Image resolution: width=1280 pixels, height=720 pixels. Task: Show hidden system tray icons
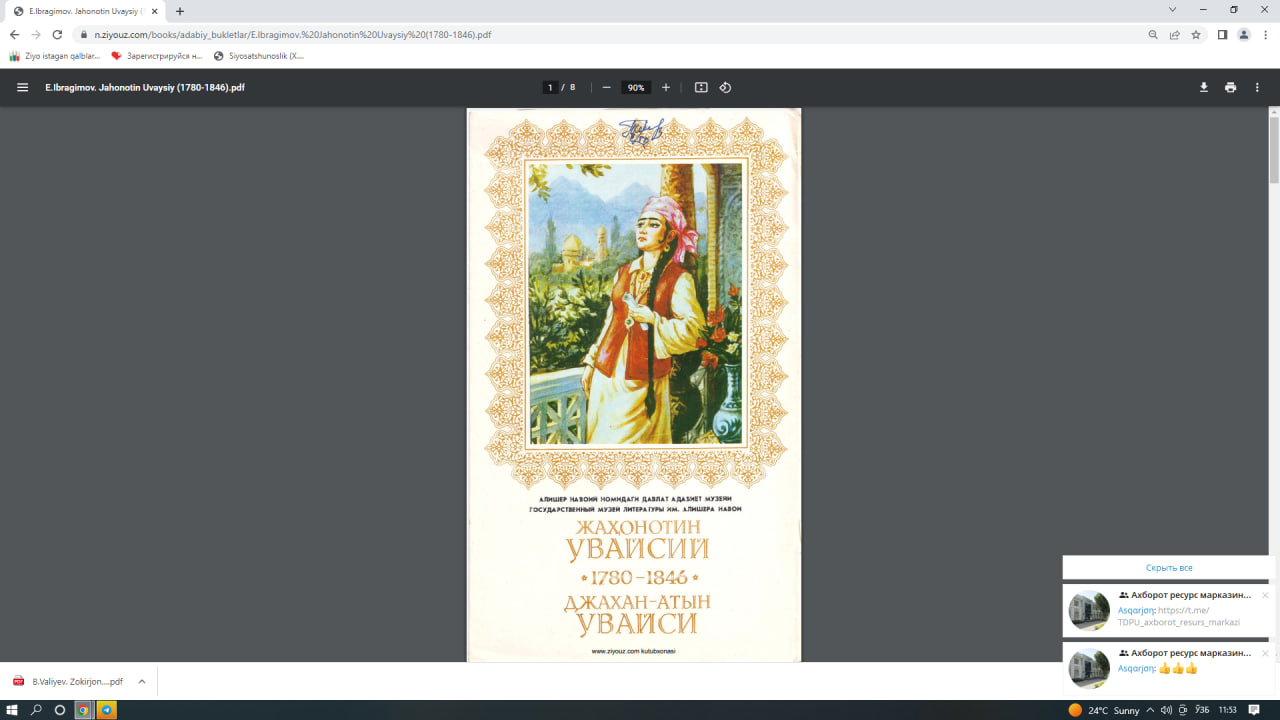(1150, 710)
